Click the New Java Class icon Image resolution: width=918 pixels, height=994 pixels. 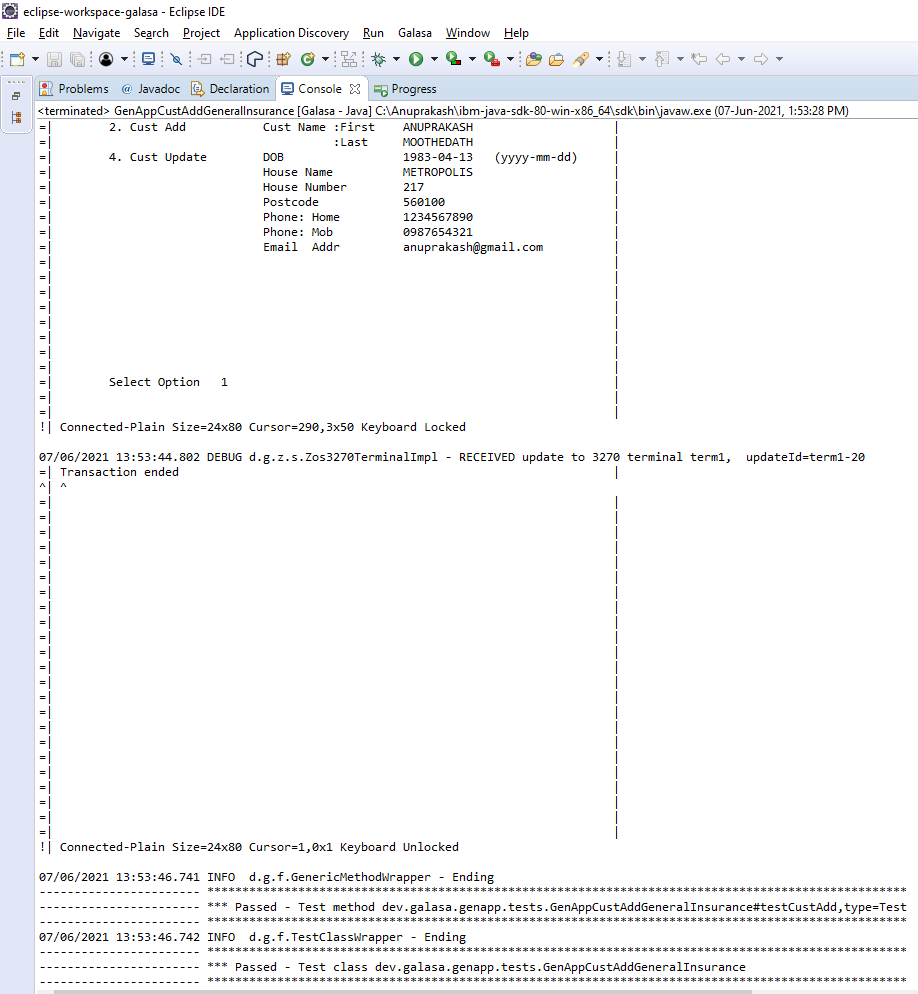click(x=307, y=59)
